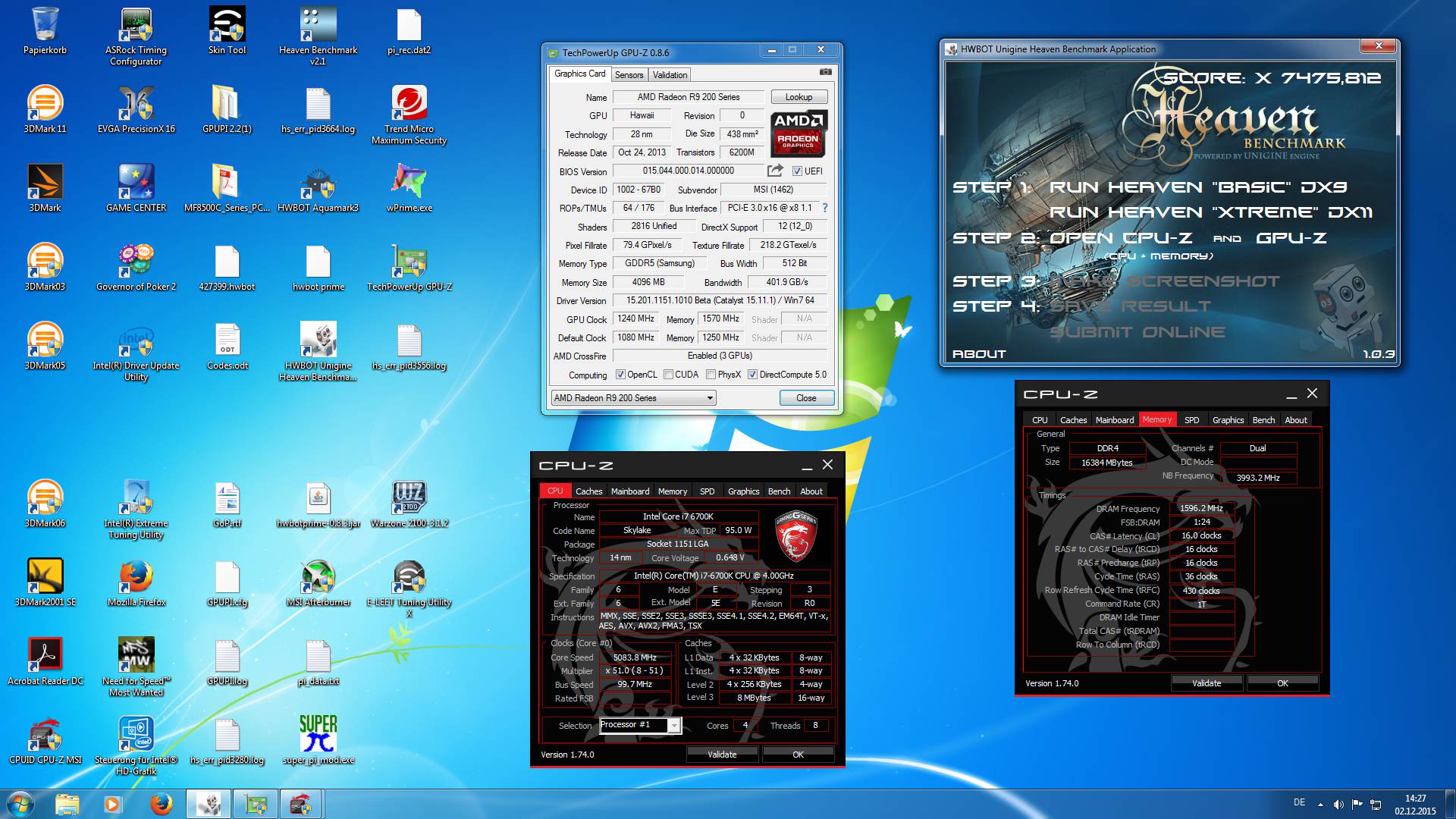Open Graphics tab in CPU-Z CPU window
Viewport: 1456px width, 819px height.
pos(743,491)
